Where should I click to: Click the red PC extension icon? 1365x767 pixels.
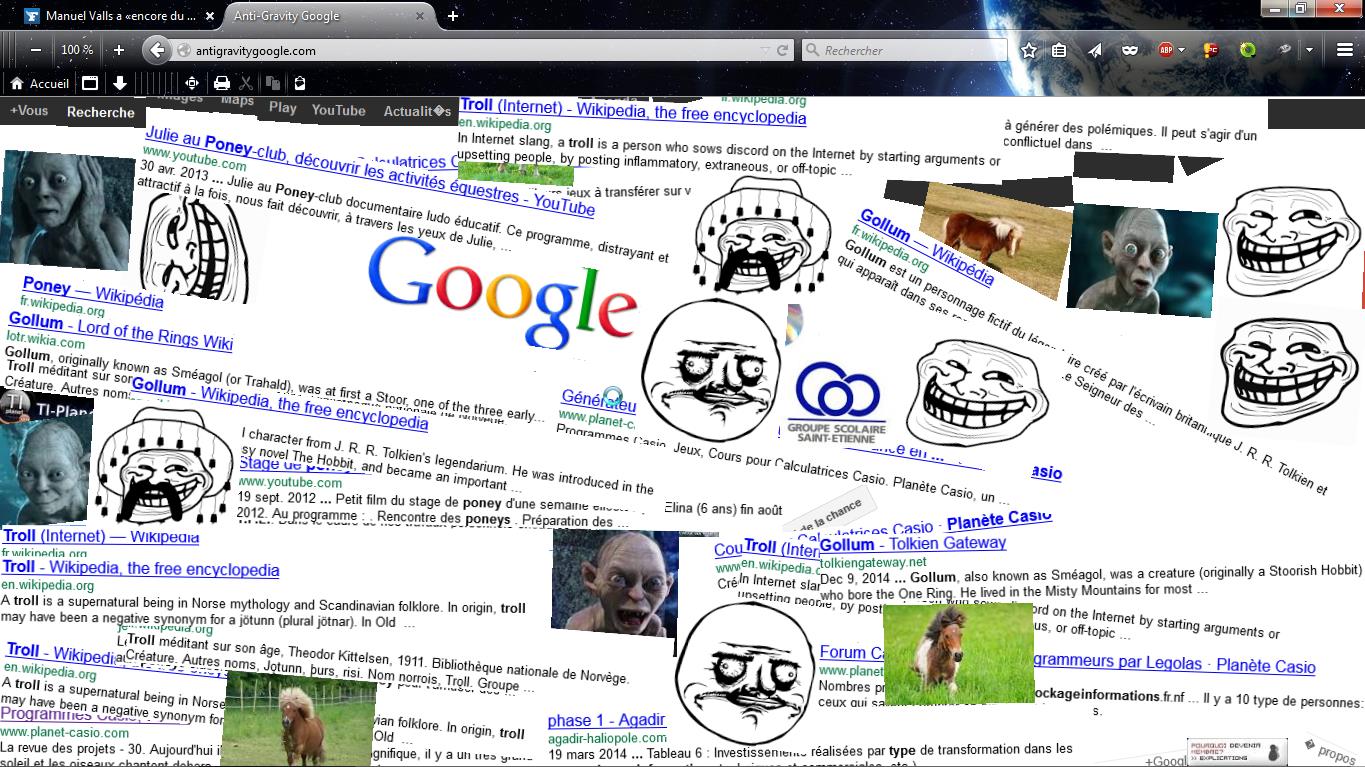click(x=1210, y=50)
